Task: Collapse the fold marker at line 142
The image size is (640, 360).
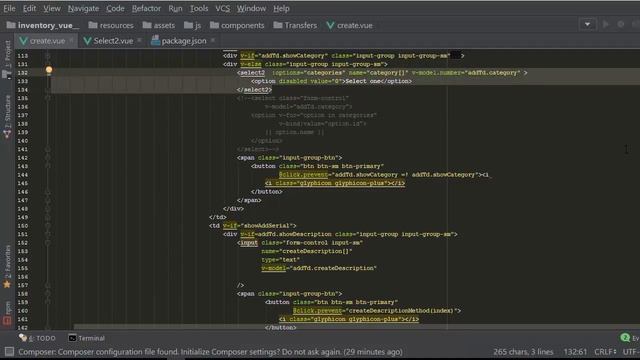Action: tap(48, 158)
